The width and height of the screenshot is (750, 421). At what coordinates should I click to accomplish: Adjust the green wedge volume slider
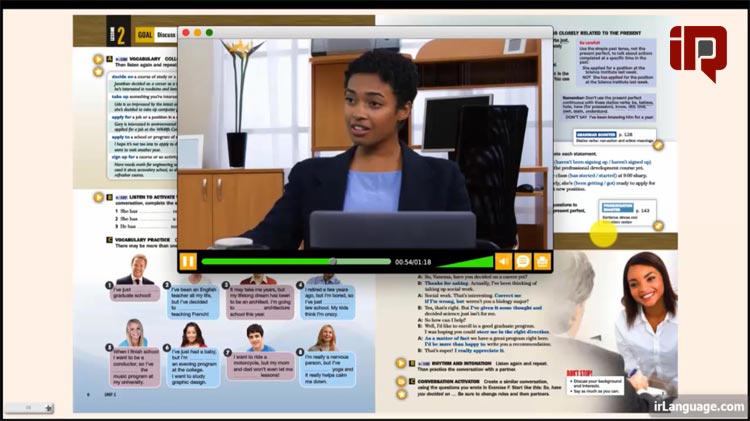click(465, 262)
